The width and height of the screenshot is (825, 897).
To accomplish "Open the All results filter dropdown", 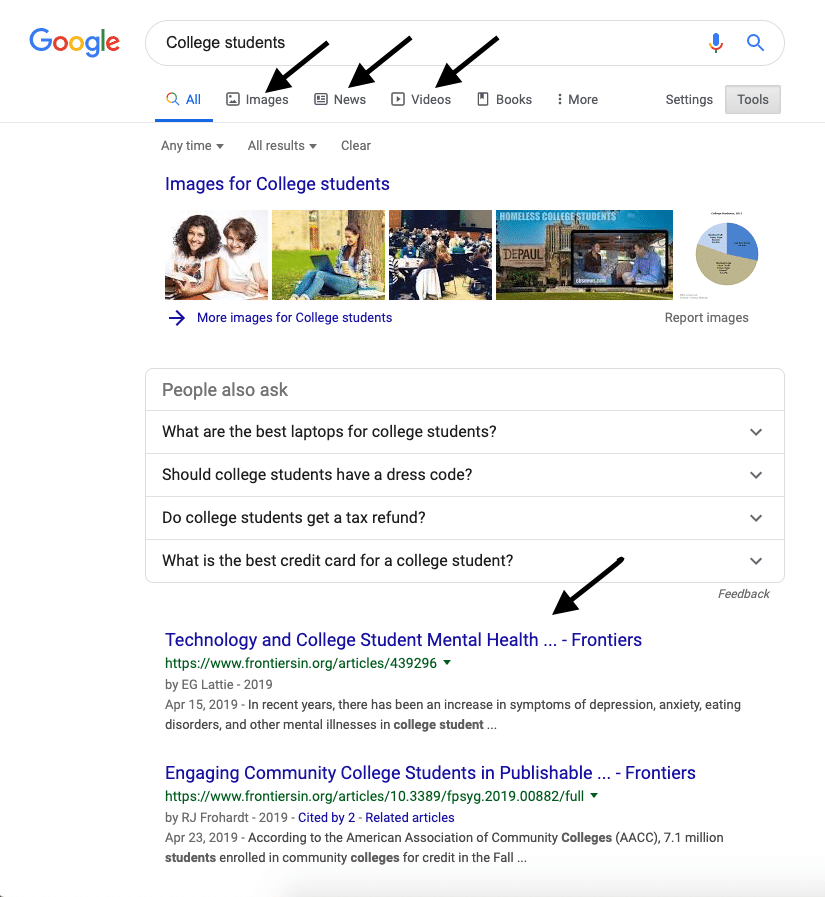I will (x=282, y=146).
